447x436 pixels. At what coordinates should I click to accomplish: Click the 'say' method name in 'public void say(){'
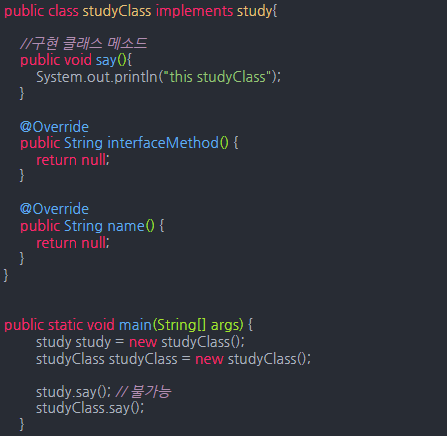tap(106, 61)
